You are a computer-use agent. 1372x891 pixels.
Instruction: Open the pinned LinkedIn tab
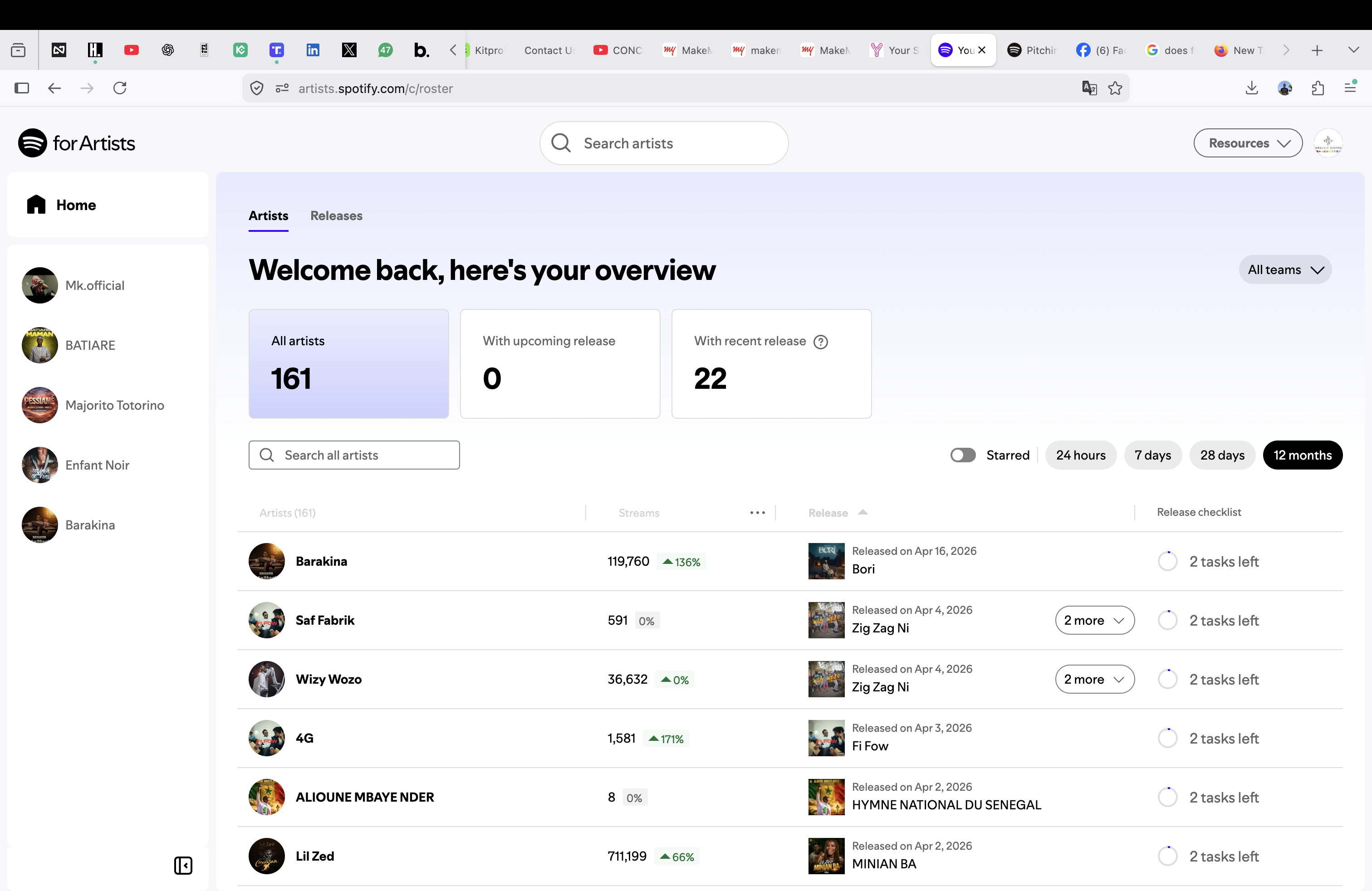[313, 50]
